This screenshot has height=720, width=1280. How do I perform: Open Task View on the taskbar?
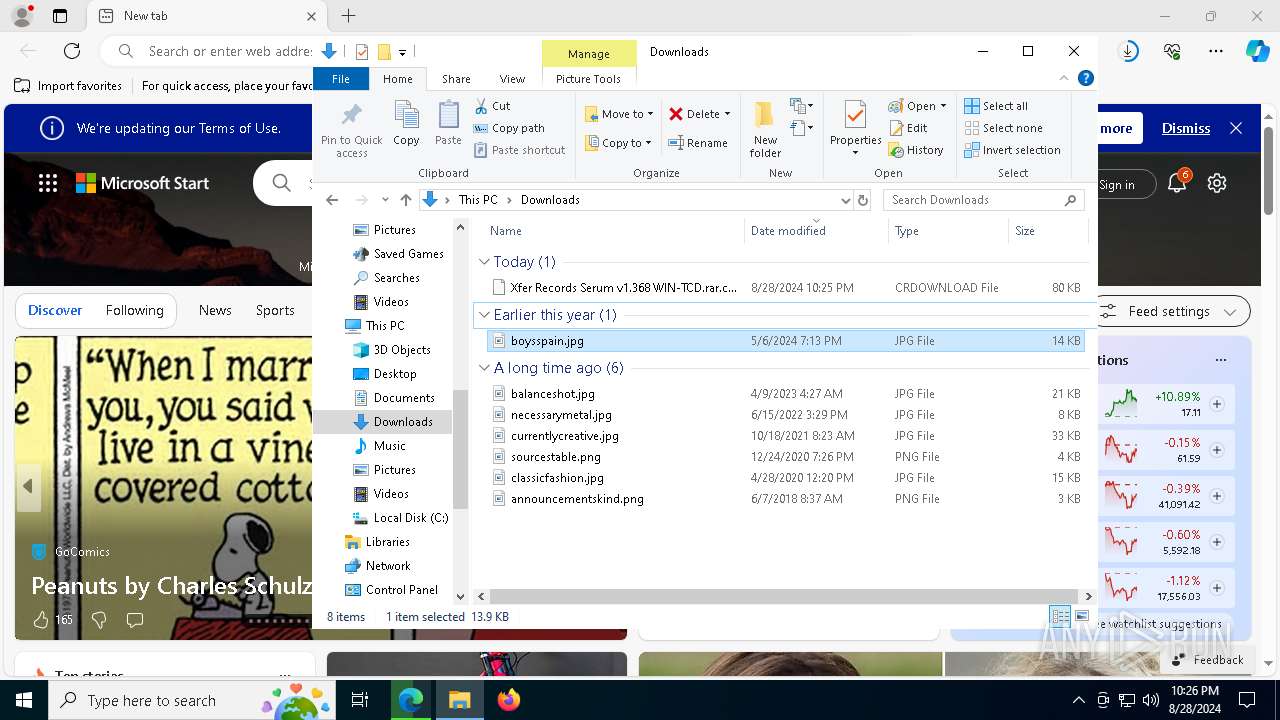click(x=360, y=700)
